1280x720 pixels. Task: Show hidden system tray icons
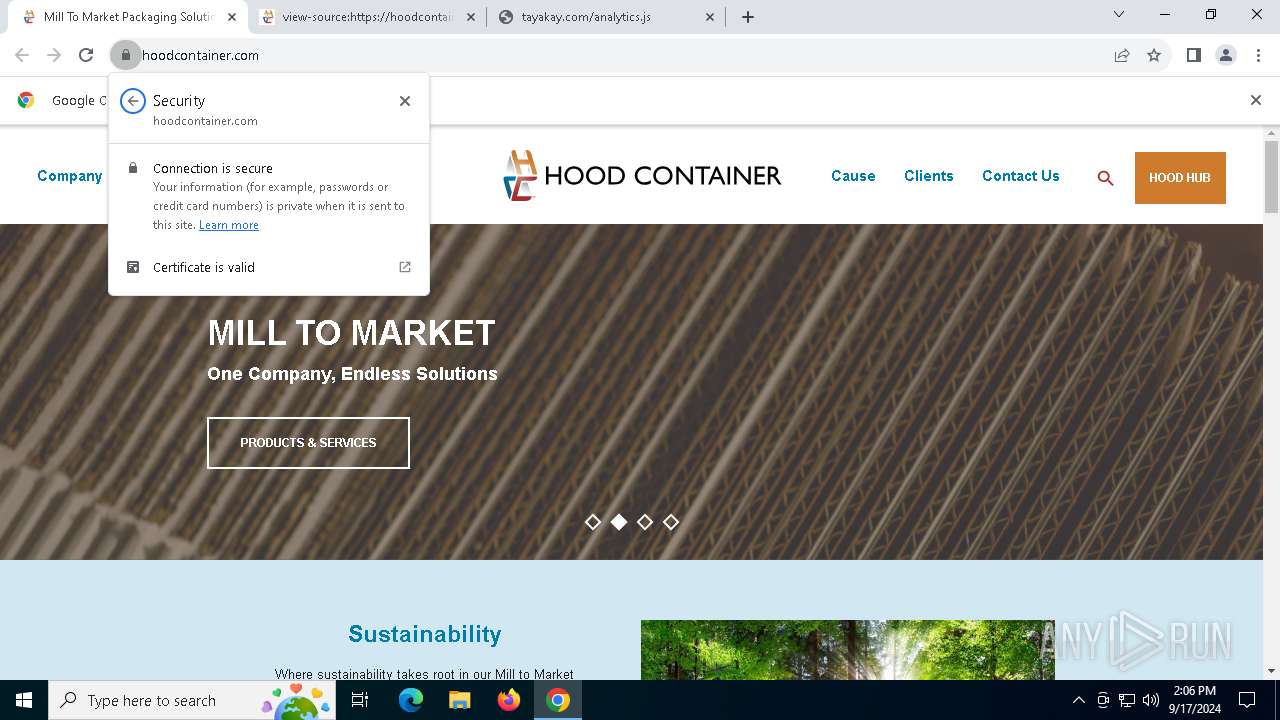pos(1078,700)
